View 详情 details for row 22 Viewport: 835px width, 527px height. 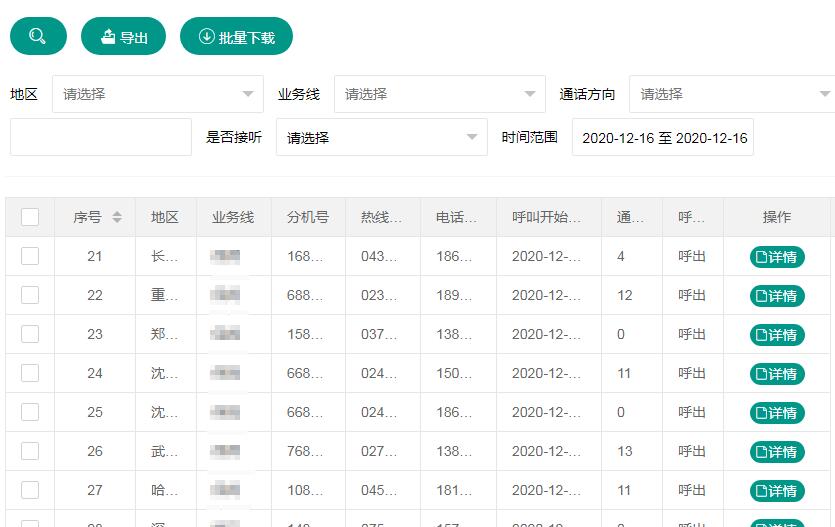[x=777, y=296]
